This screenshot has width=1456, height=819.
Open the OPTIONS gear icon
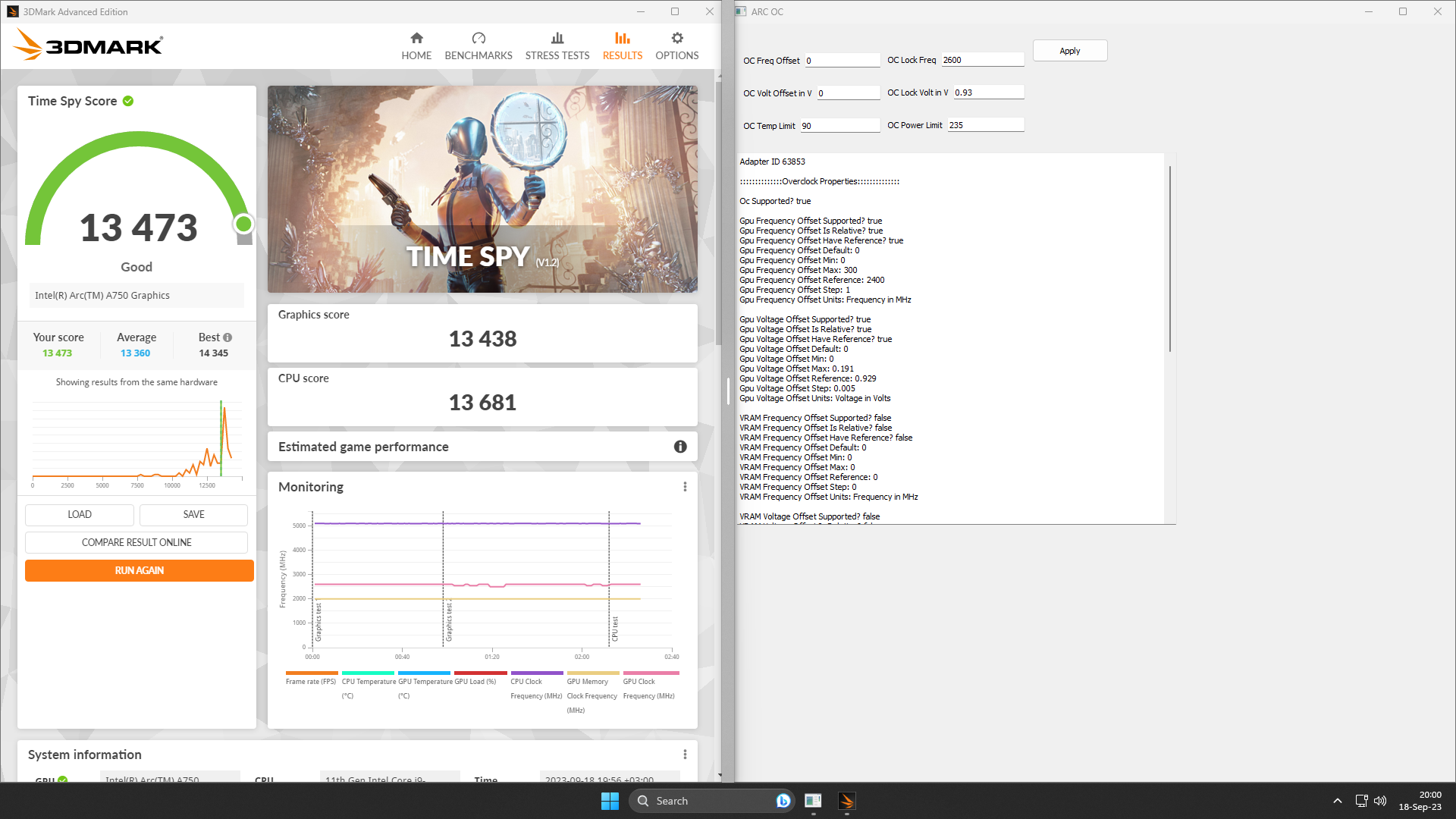point(677,39)
